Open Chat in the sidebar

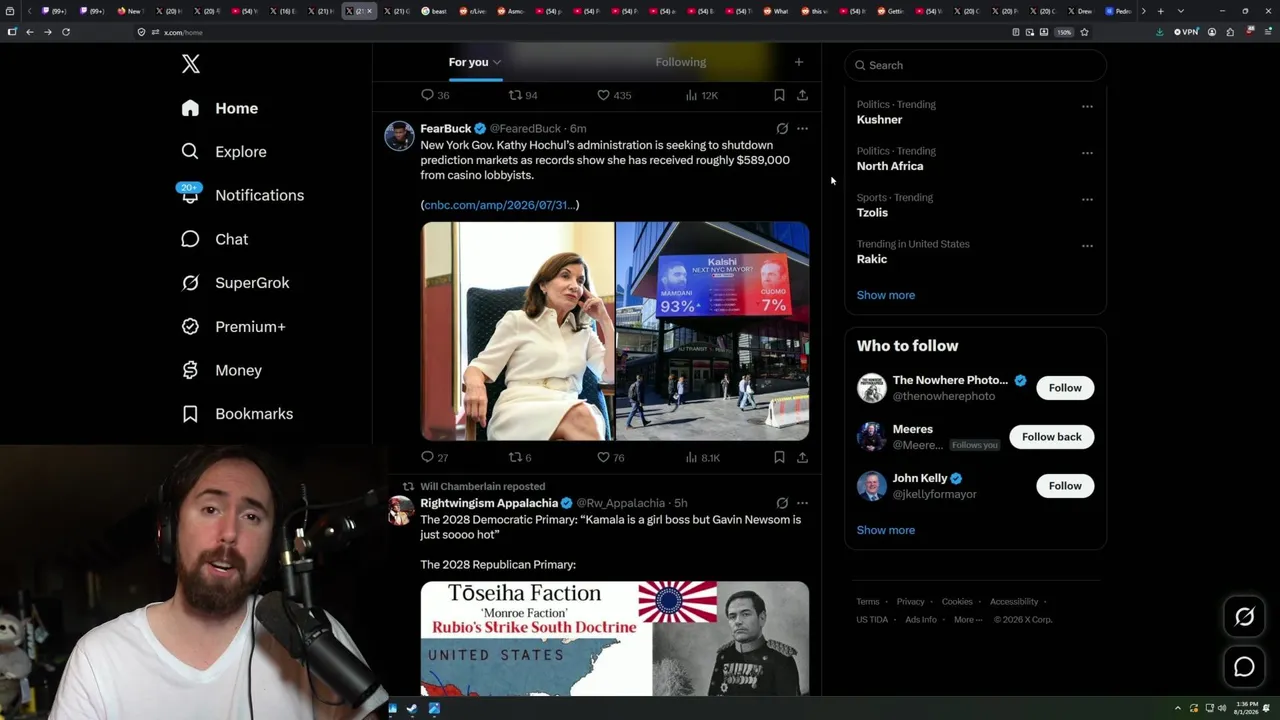point(215,239)
